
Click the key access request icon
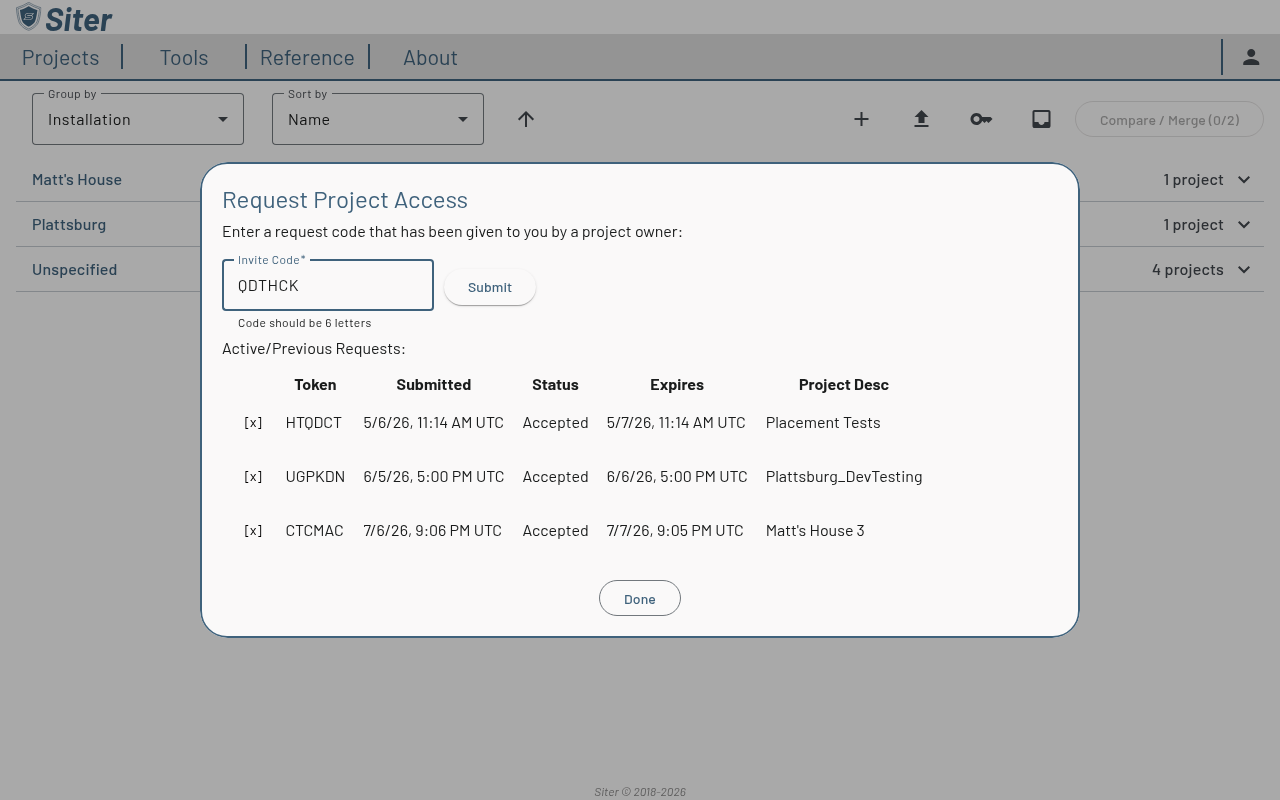pos(981,119)
